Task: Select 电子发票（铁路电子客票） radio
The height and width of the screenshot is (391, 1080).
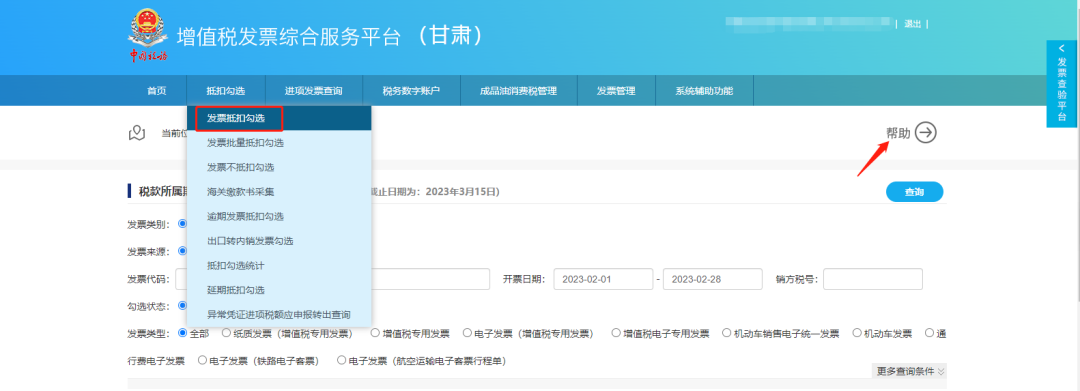Action: pos(202,360)
